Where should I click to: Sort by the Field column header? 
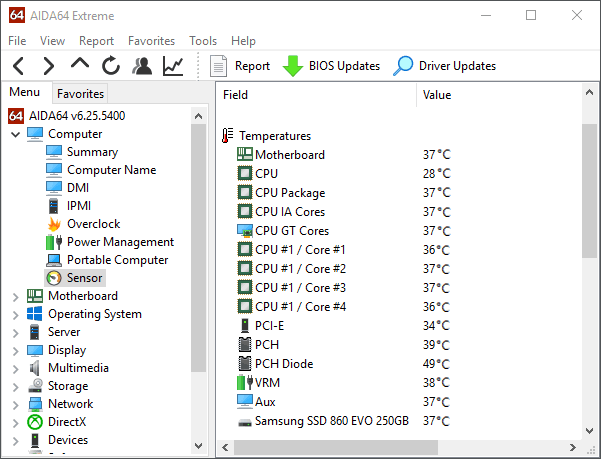[x=316, y=95]
